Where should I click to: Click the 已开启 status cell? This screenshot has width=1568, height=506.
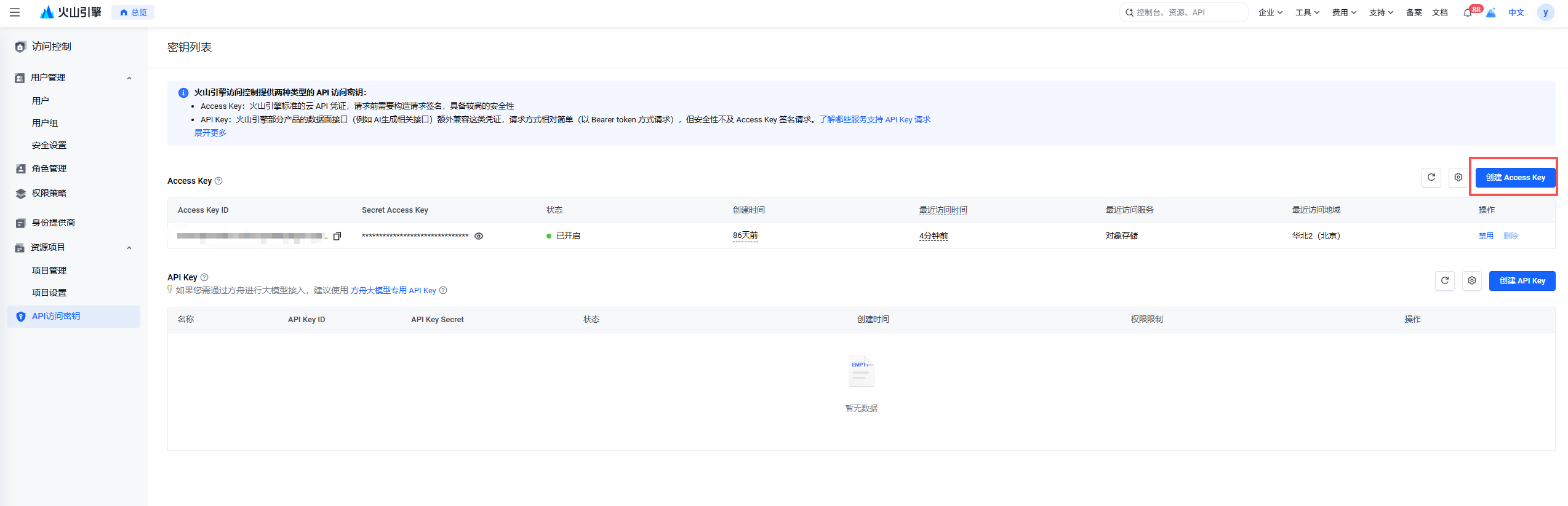coord(564,236)
